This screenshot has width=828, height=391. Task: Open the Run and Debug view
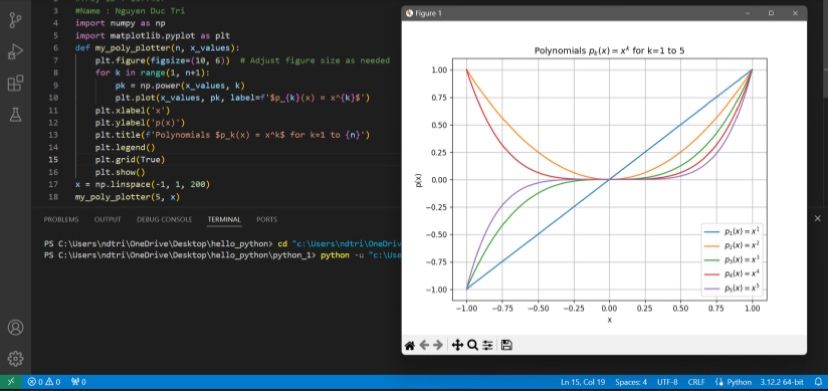point(15,52)
